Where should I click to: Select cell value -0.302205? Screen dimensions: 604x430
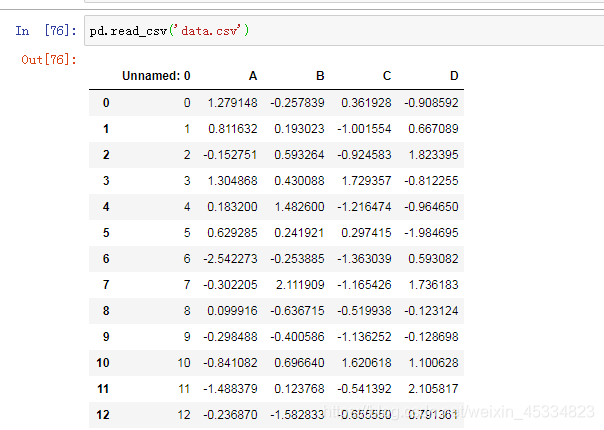(230, 285)
